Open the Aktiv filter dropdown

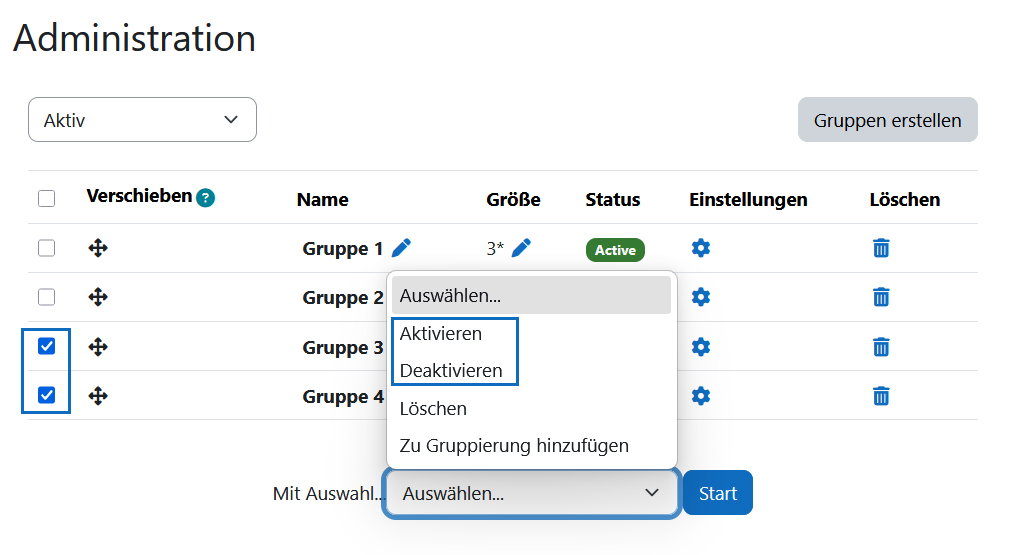[142, 119]
